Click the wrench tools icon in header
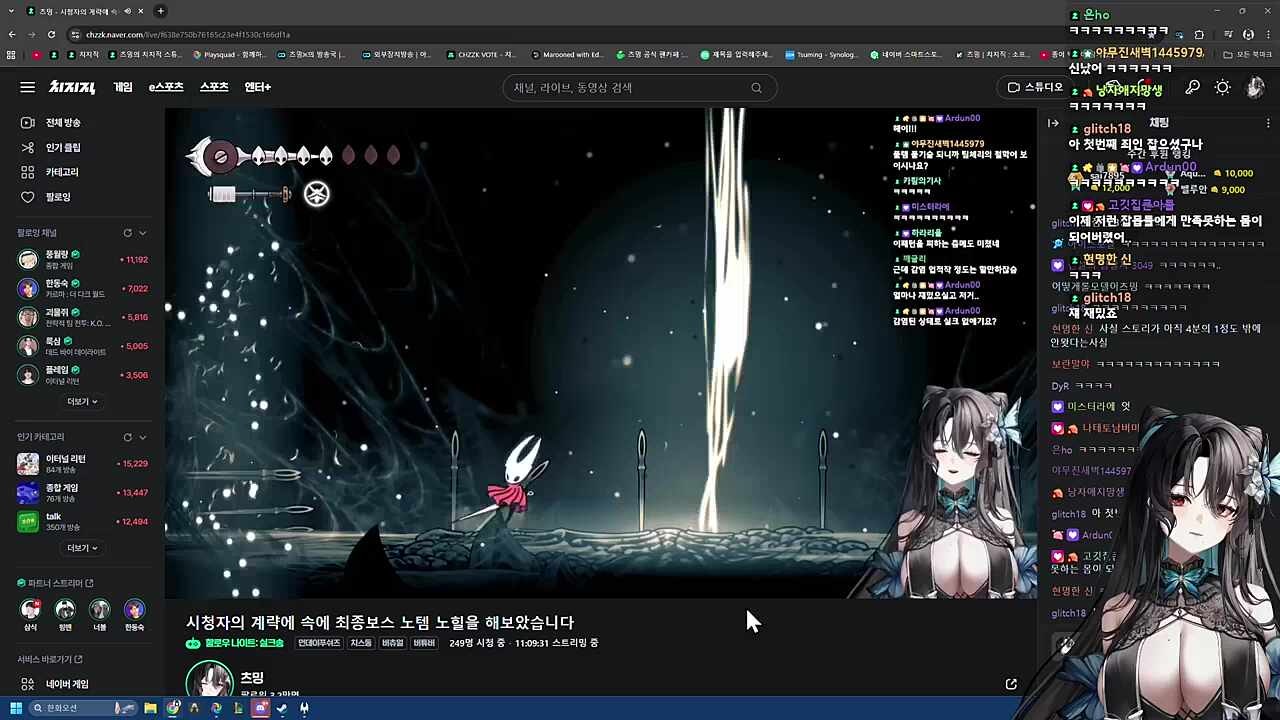The image size is (1280, 720). tap(1192, 88)
